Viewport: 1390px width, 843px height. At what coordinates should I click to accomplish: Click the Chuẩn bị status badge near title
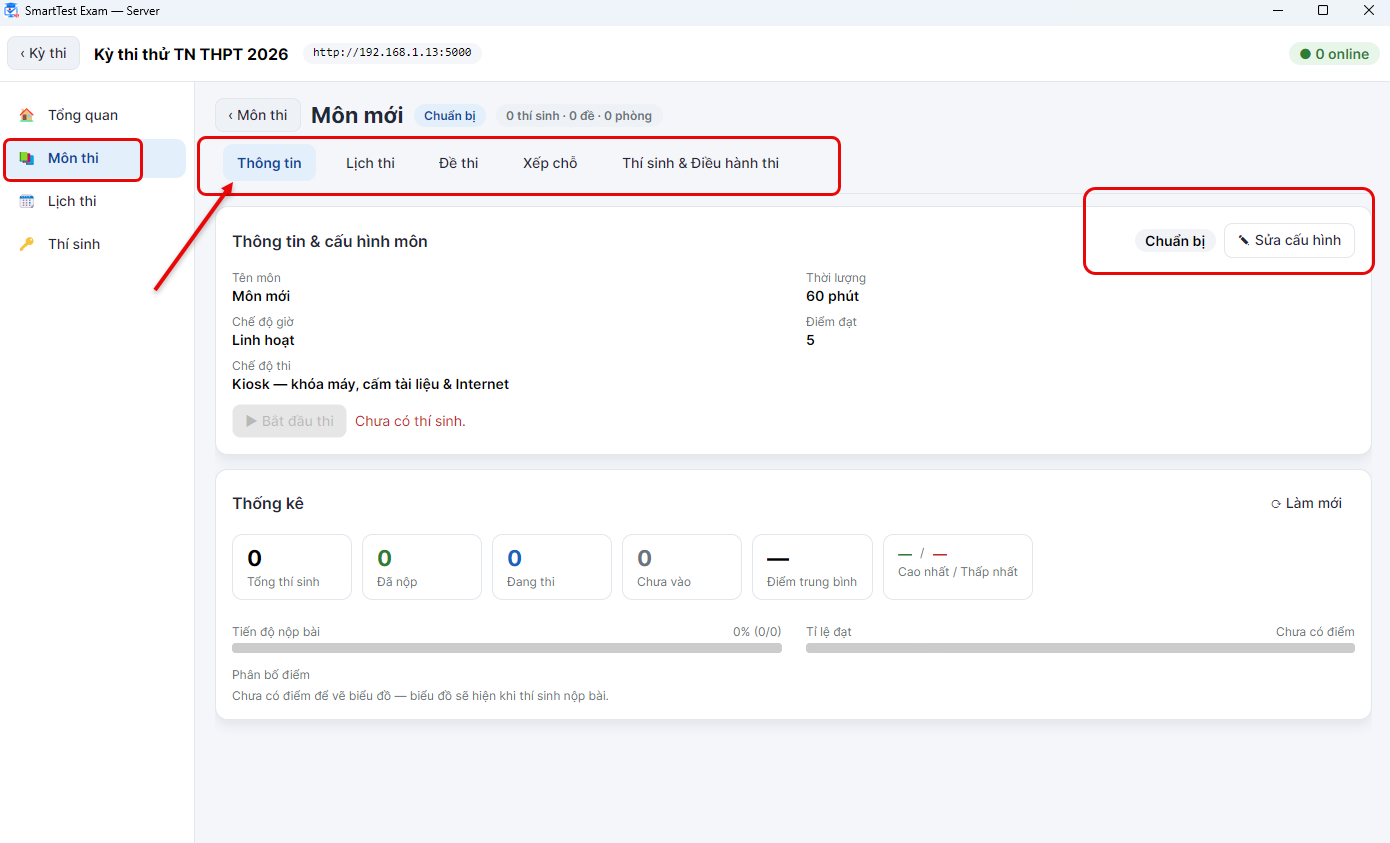pos(450,116)
